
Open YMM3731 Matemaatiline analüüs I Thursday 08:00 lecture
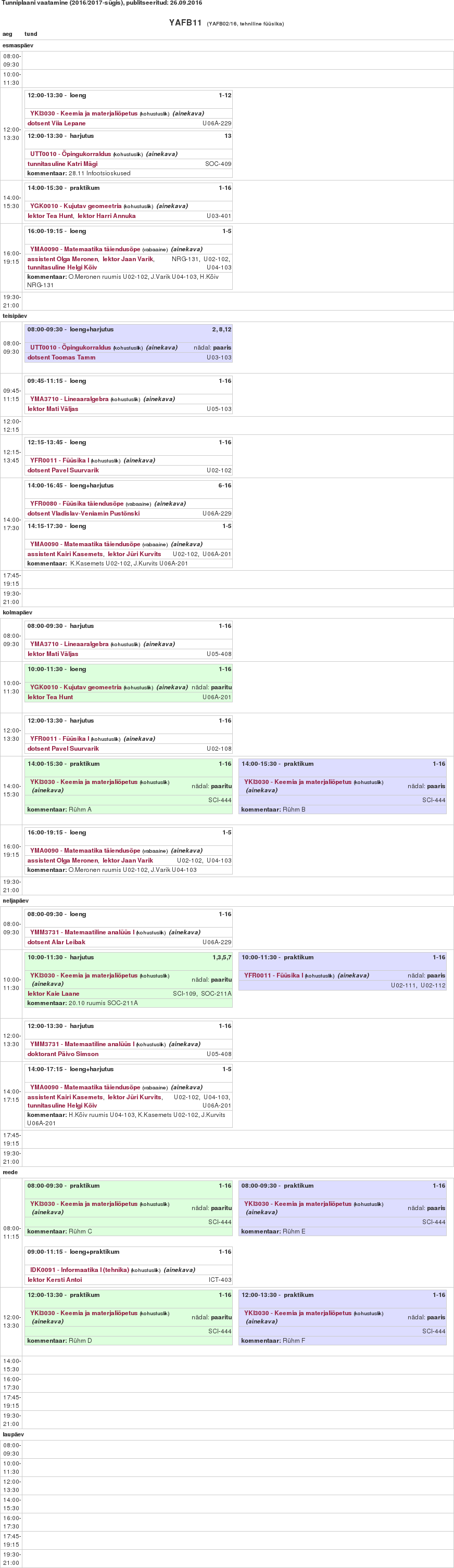(x=82, y=932)
